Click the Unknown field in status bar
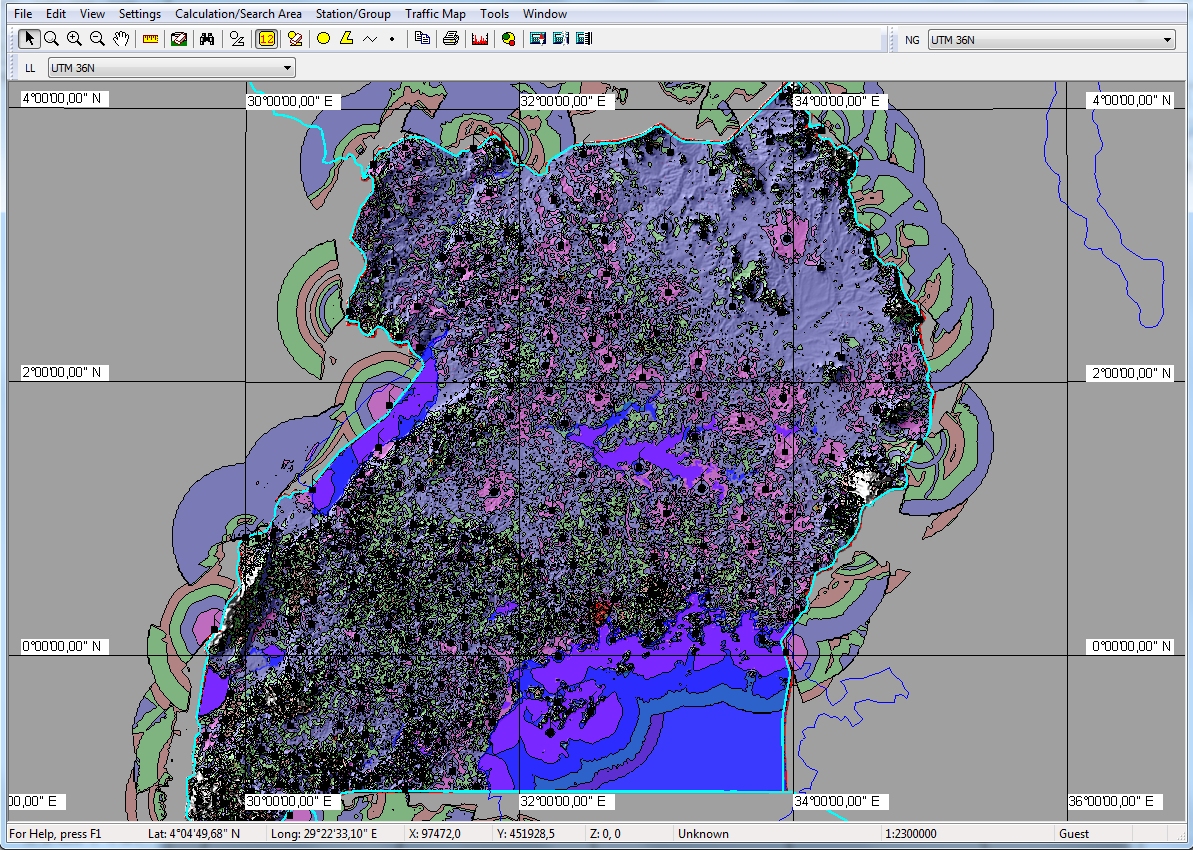Viewport: 1193px width, 850px height. [703, 834]
